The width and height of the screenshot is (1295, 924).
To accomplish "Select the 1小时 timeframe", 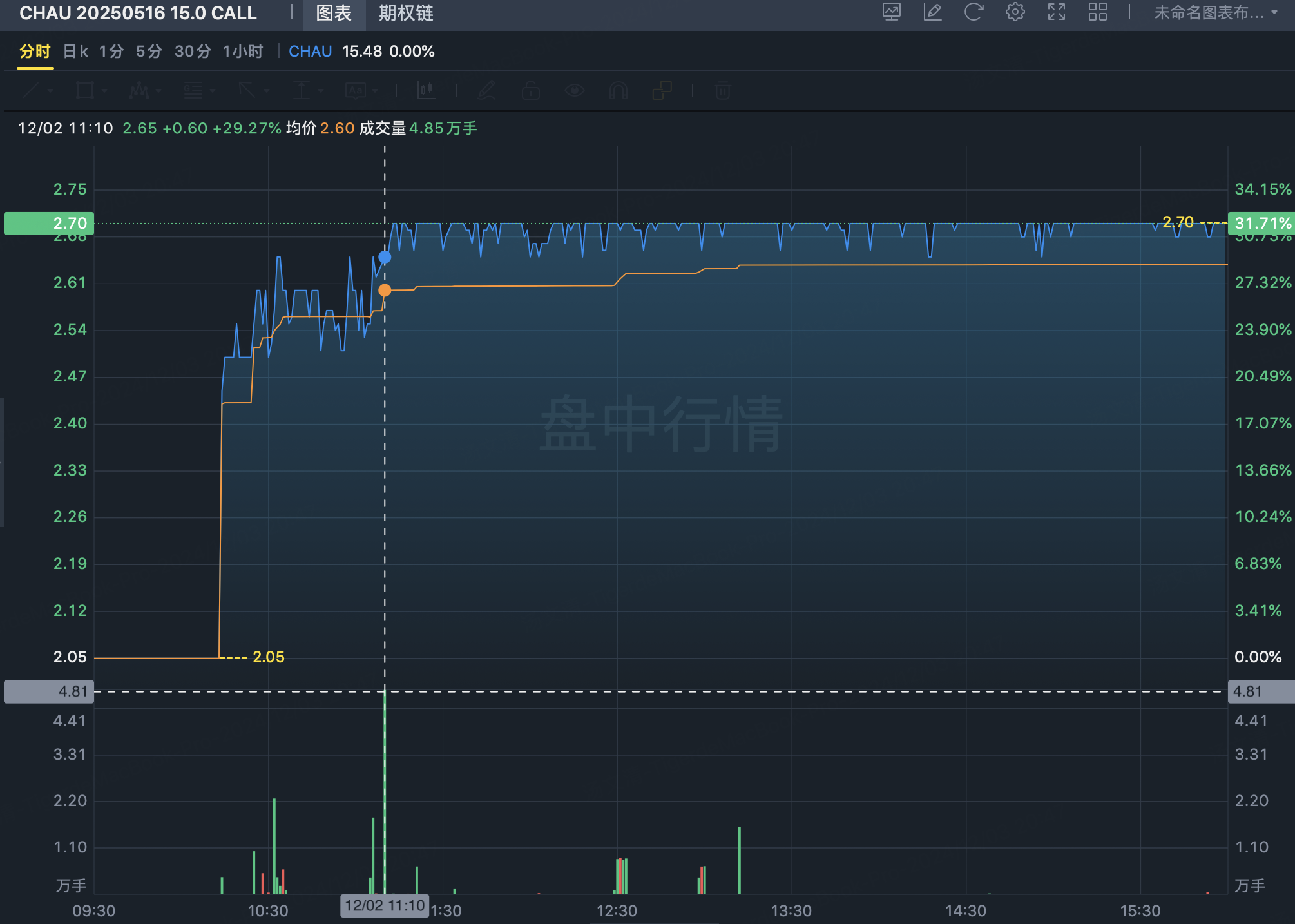I will coord(243,52).
